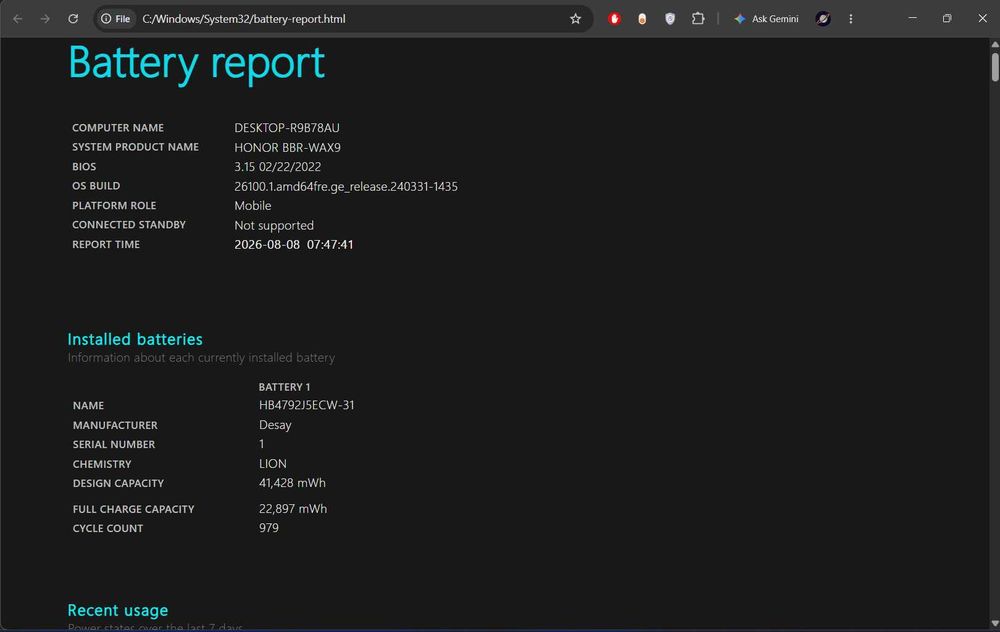Click the browser back arrow

(x=18, y=19)
